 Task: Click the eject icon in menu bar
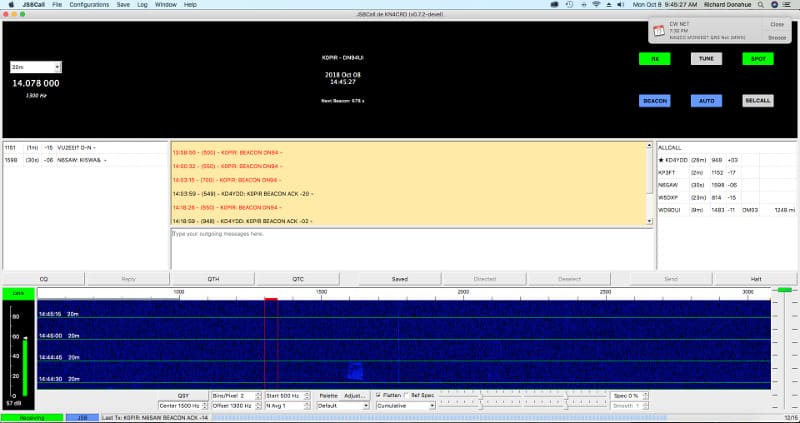click(x=609, y=4)
